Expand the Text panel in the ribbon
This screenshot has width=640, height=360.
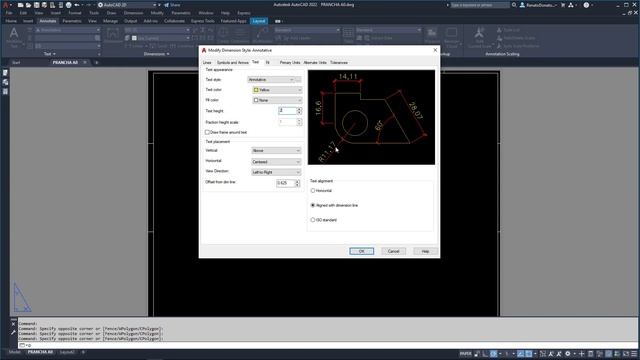[49, 54]
